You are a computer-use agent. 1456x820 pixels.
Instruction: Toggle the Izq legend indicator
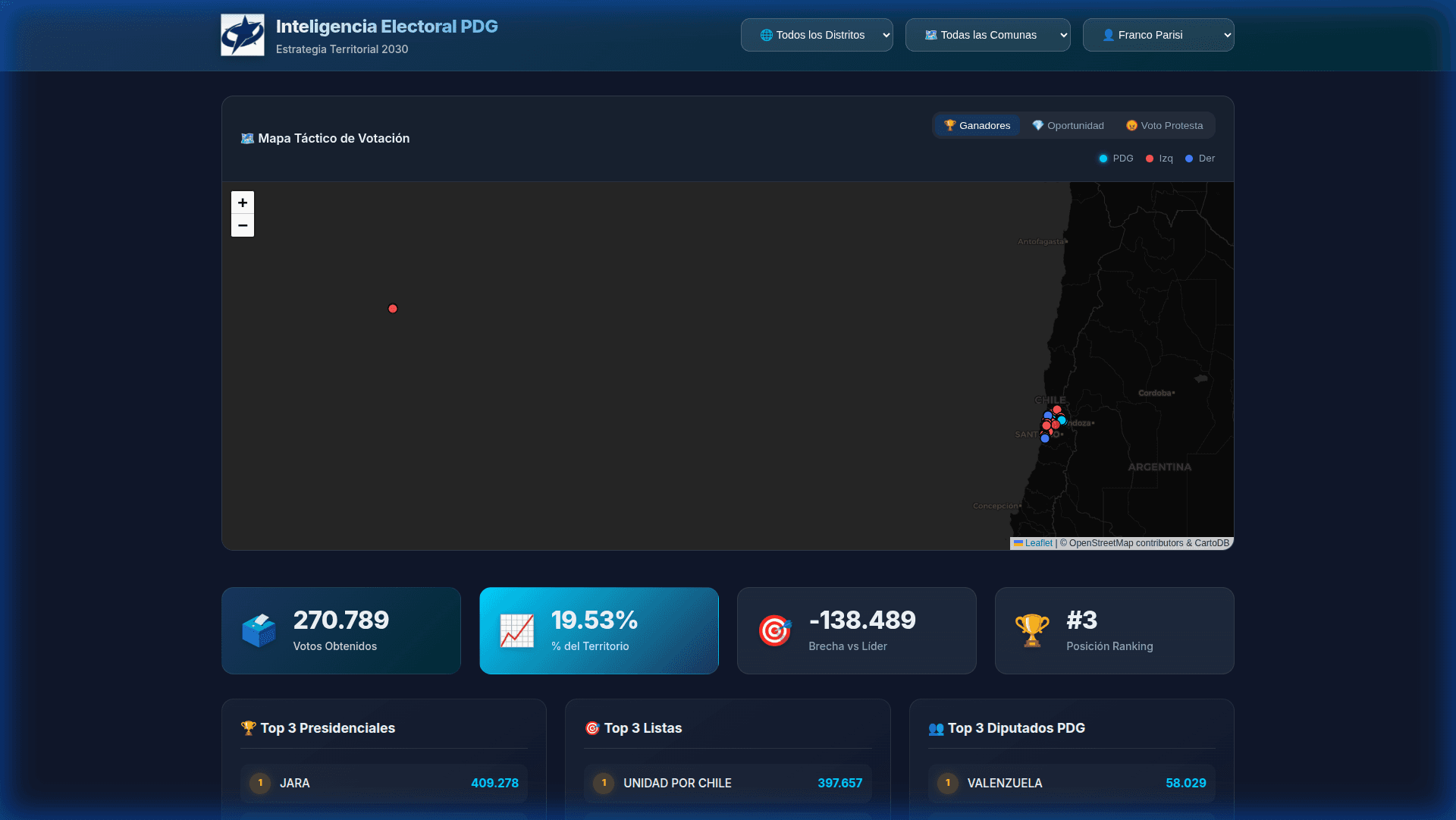[1149, 159]
